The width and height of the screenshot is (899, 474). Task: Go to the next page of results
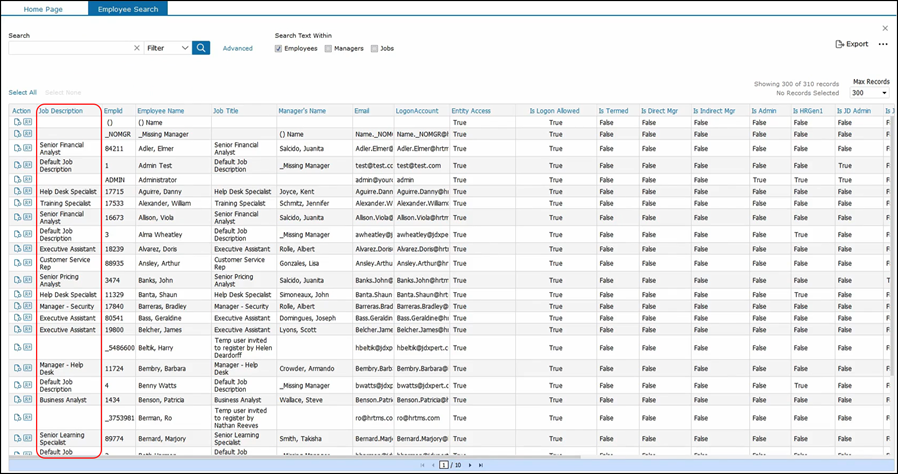point(469,465)
